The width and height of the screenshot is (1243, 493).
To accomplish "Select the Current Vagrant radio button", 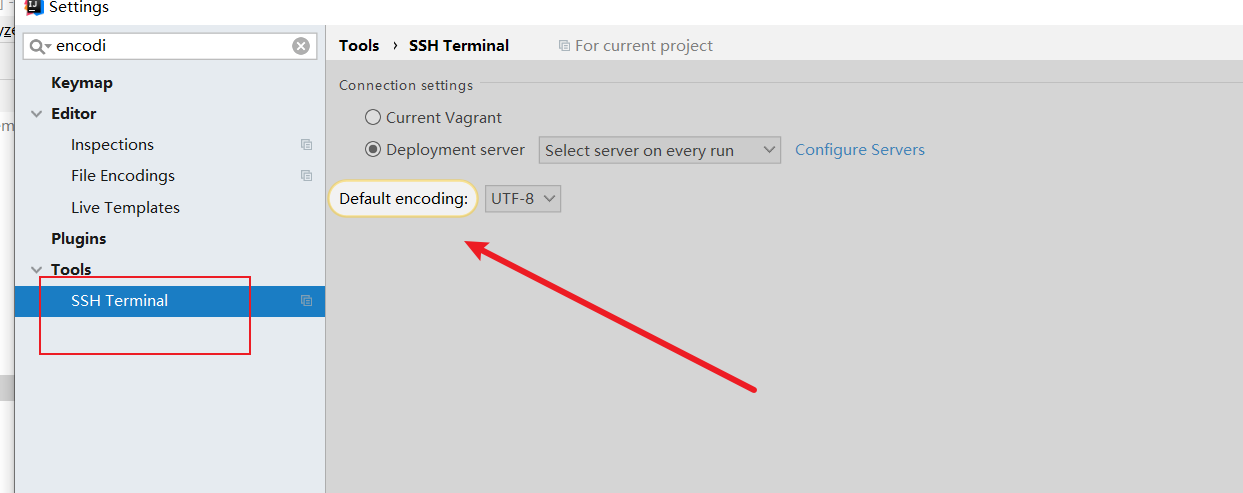I will [x=373, y=118].
